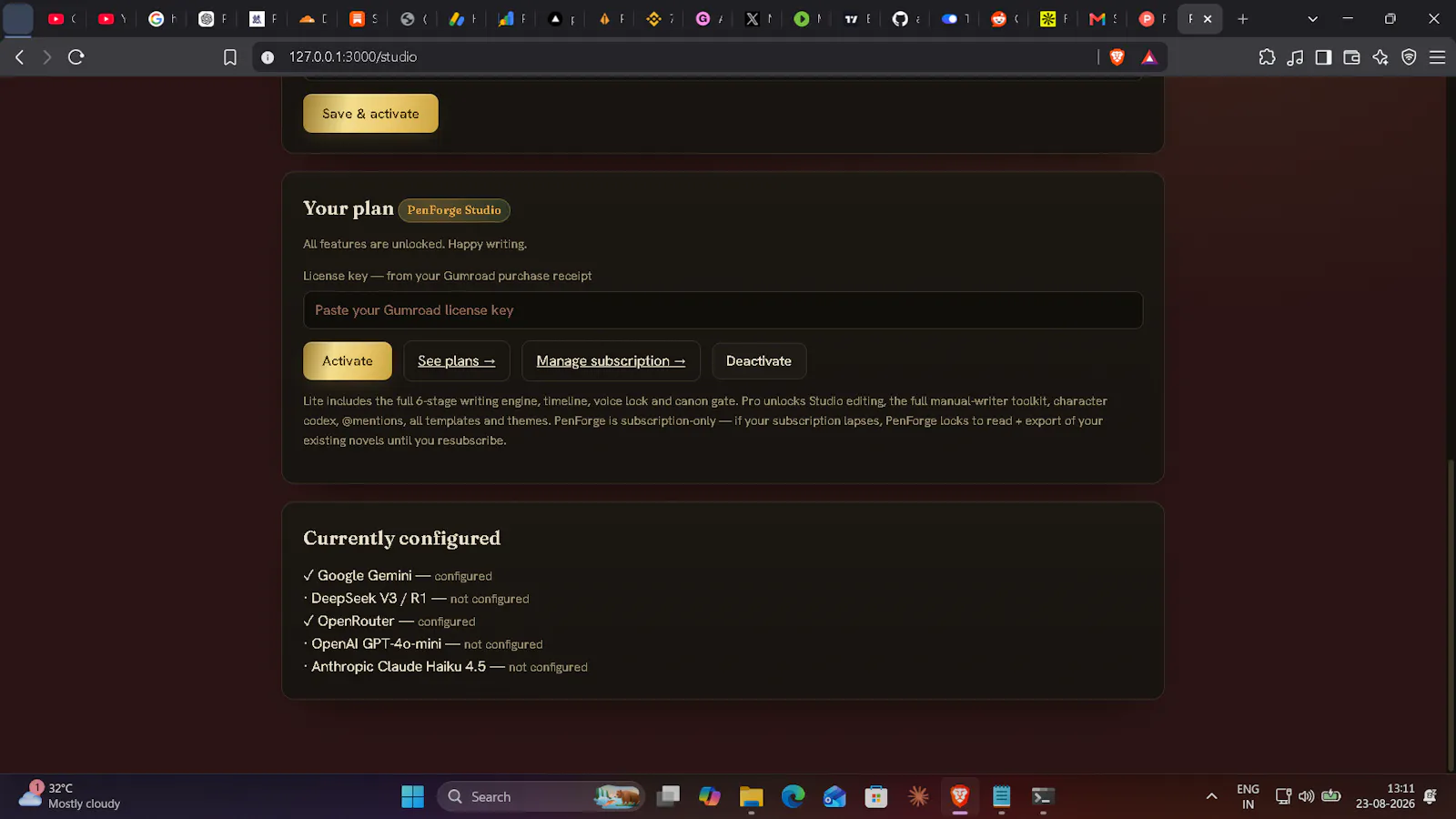Viewport: 1456px width, 819px height.
Task: Open the notification bell in system tray
Action: click(1431, 796)
